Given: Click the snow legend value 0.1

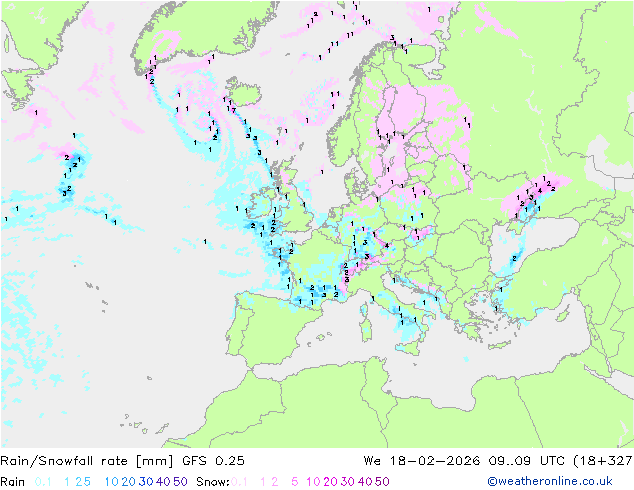Looking at the screenshot, I should (x=239, y=482).
